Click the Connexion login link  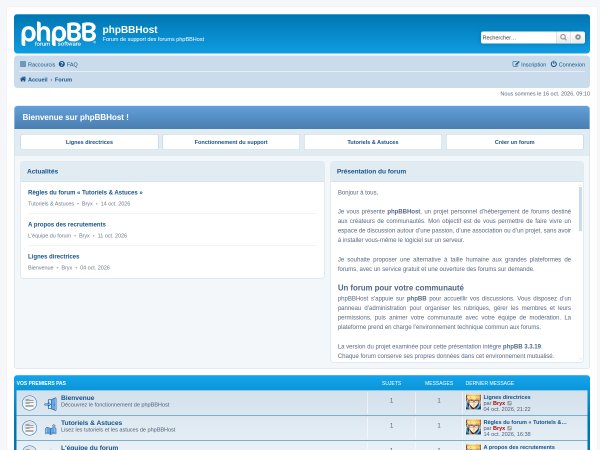pos(568,64)
